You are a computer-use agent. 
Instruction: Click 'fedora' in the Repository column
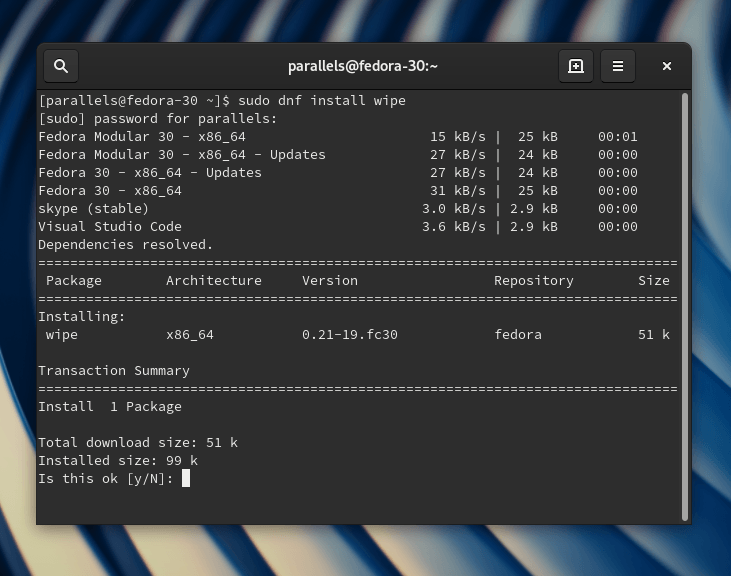pyautogui.click(x=518, y=335)
